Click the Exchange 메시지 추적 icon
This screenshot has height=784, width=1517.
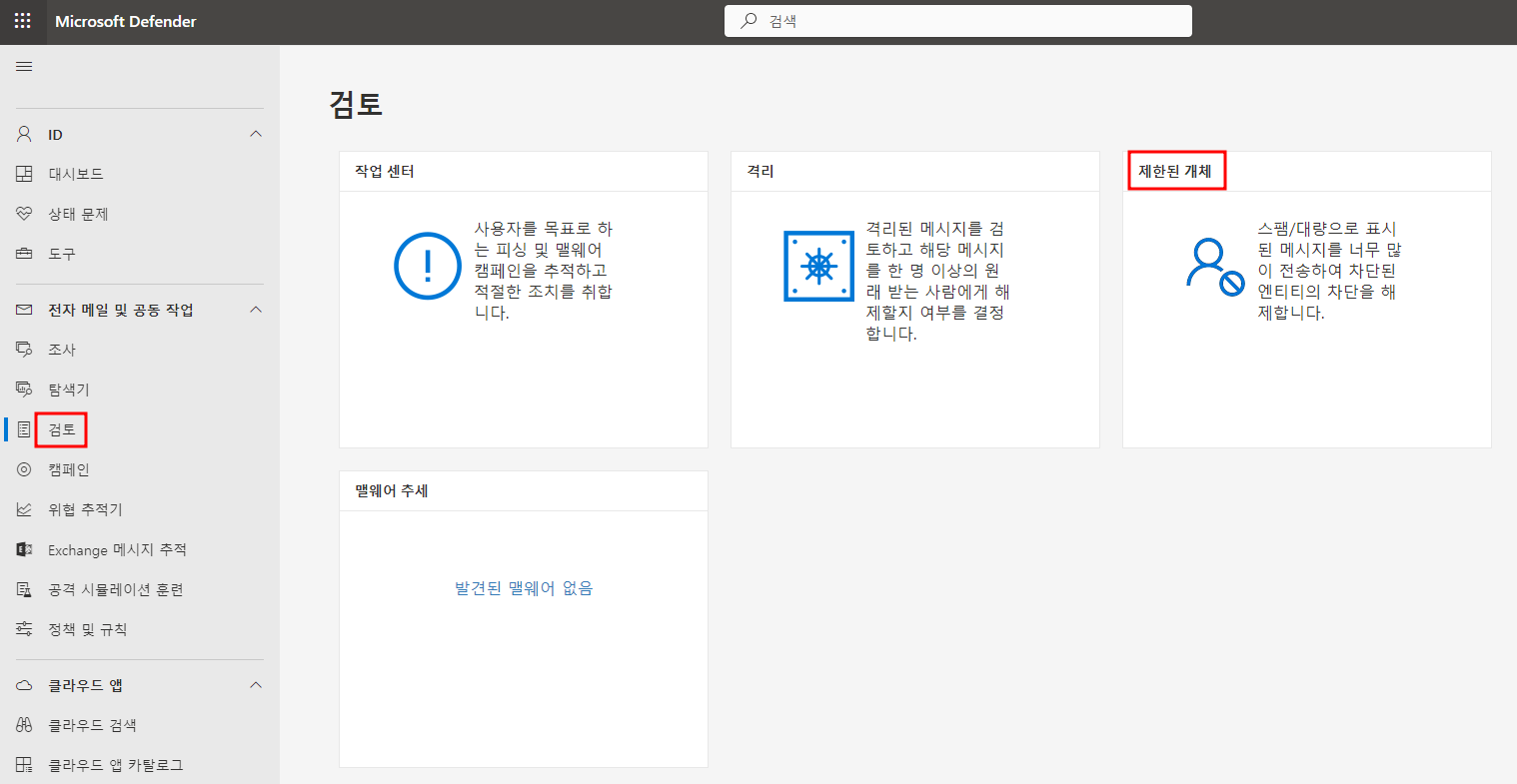[24, 549]
